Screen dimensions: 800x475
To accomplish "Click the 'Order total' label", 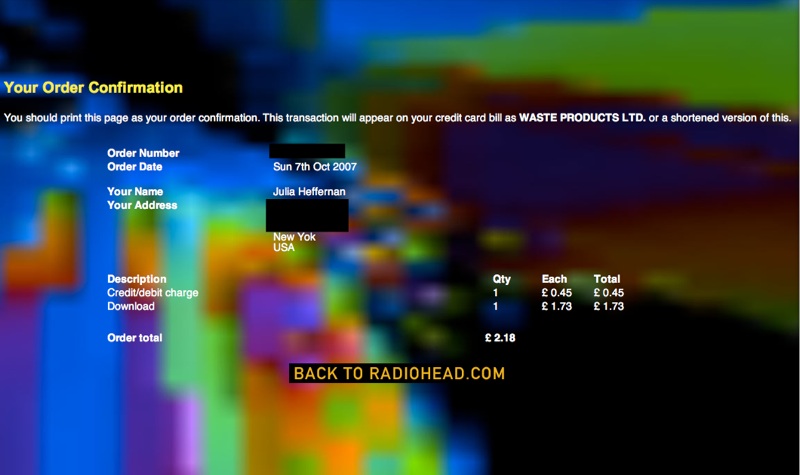I will coord(135,338).
